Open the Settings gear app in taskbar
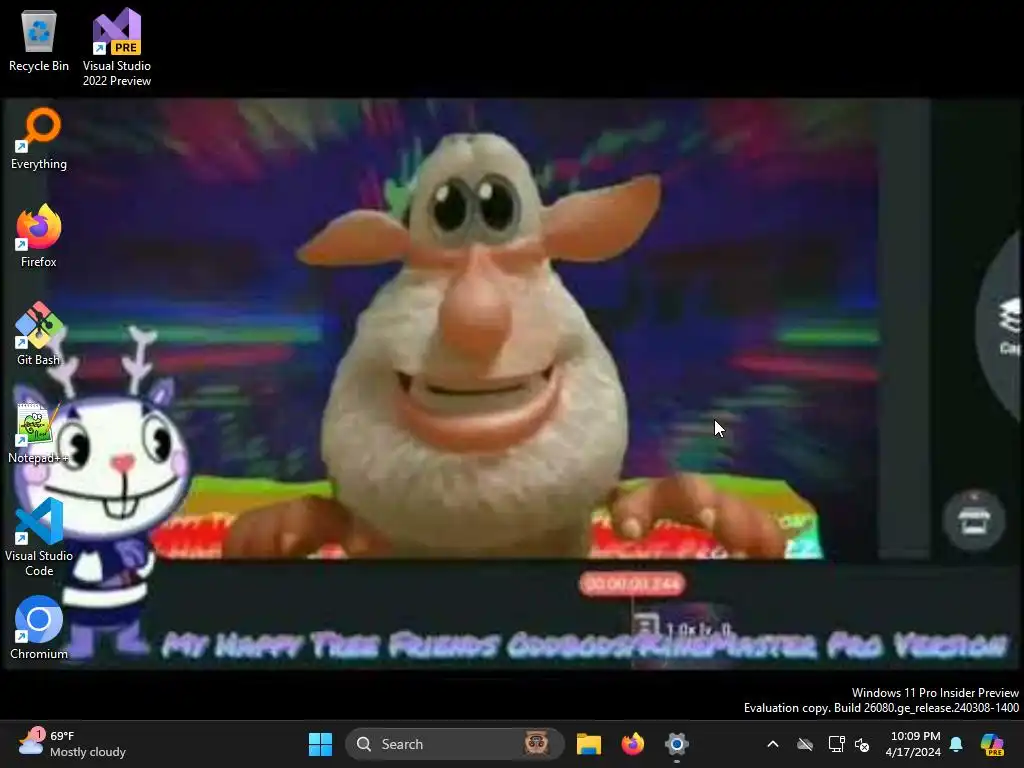The height and width of the screenshot is (768, 1024). click(x=677, y=744)
